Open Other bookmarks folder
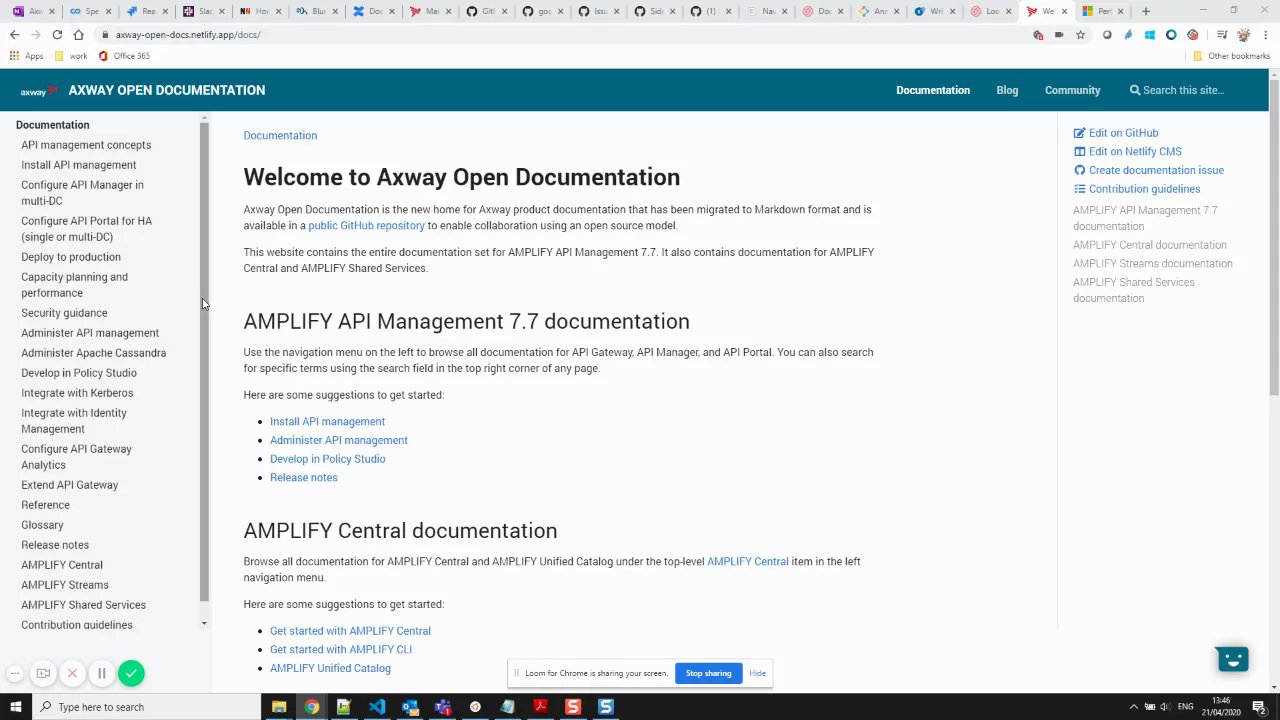 point(1231,56)
